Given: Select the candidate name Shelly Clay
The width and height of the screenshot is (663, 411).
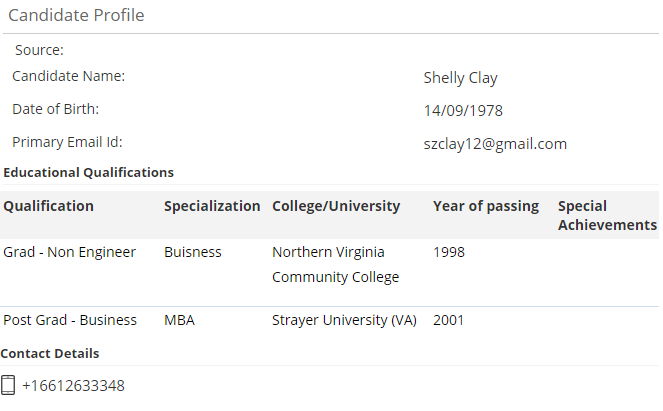Looking at the screenshot, I should pos(460,78).
